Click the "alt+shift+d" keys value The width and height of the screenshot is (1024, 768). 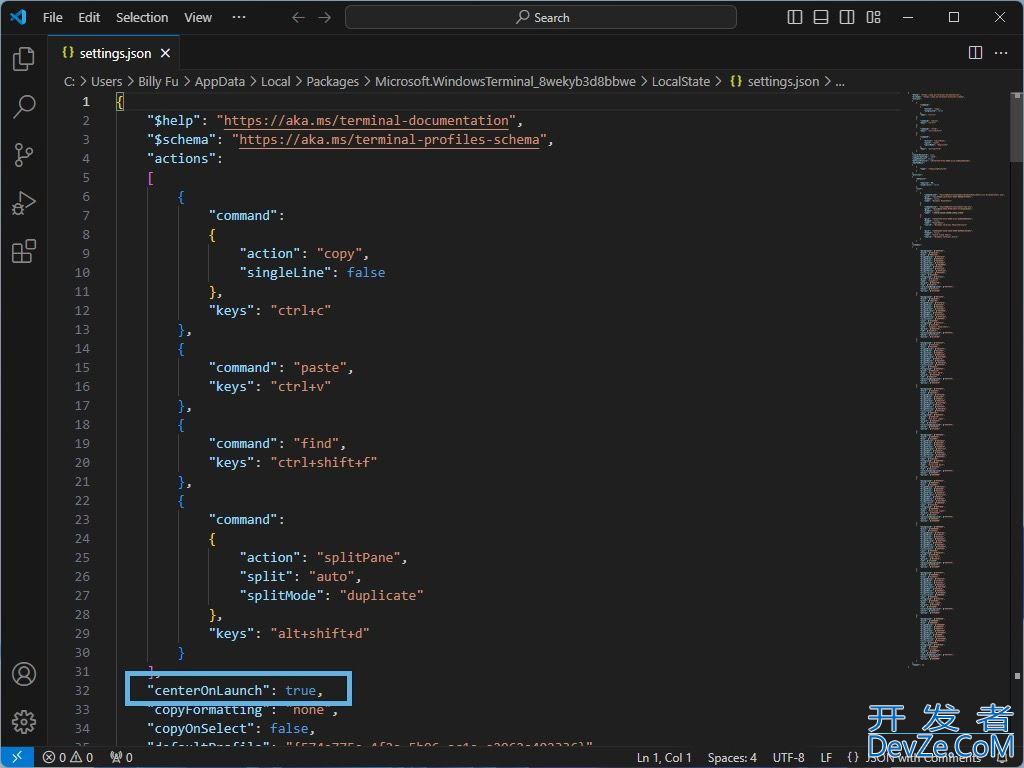[320, 633]
